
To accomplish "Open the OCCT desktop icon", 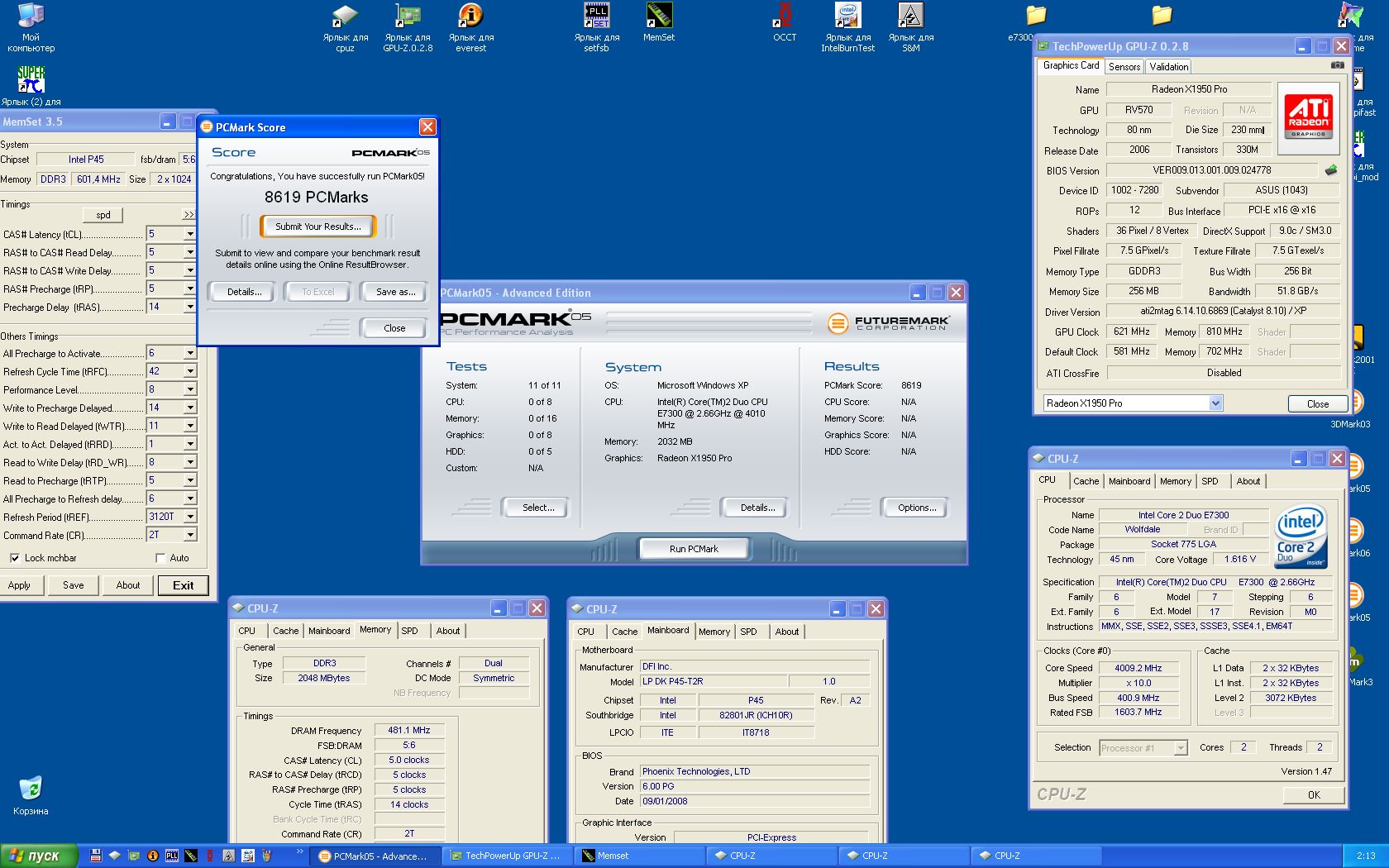I will tap(785, 22).
